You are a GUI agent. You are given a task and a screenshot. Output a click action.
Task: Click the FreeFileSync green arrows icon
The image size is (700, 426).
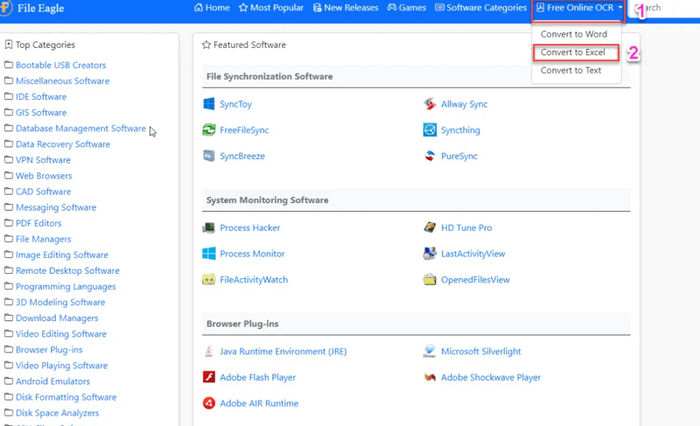(208, 130)
